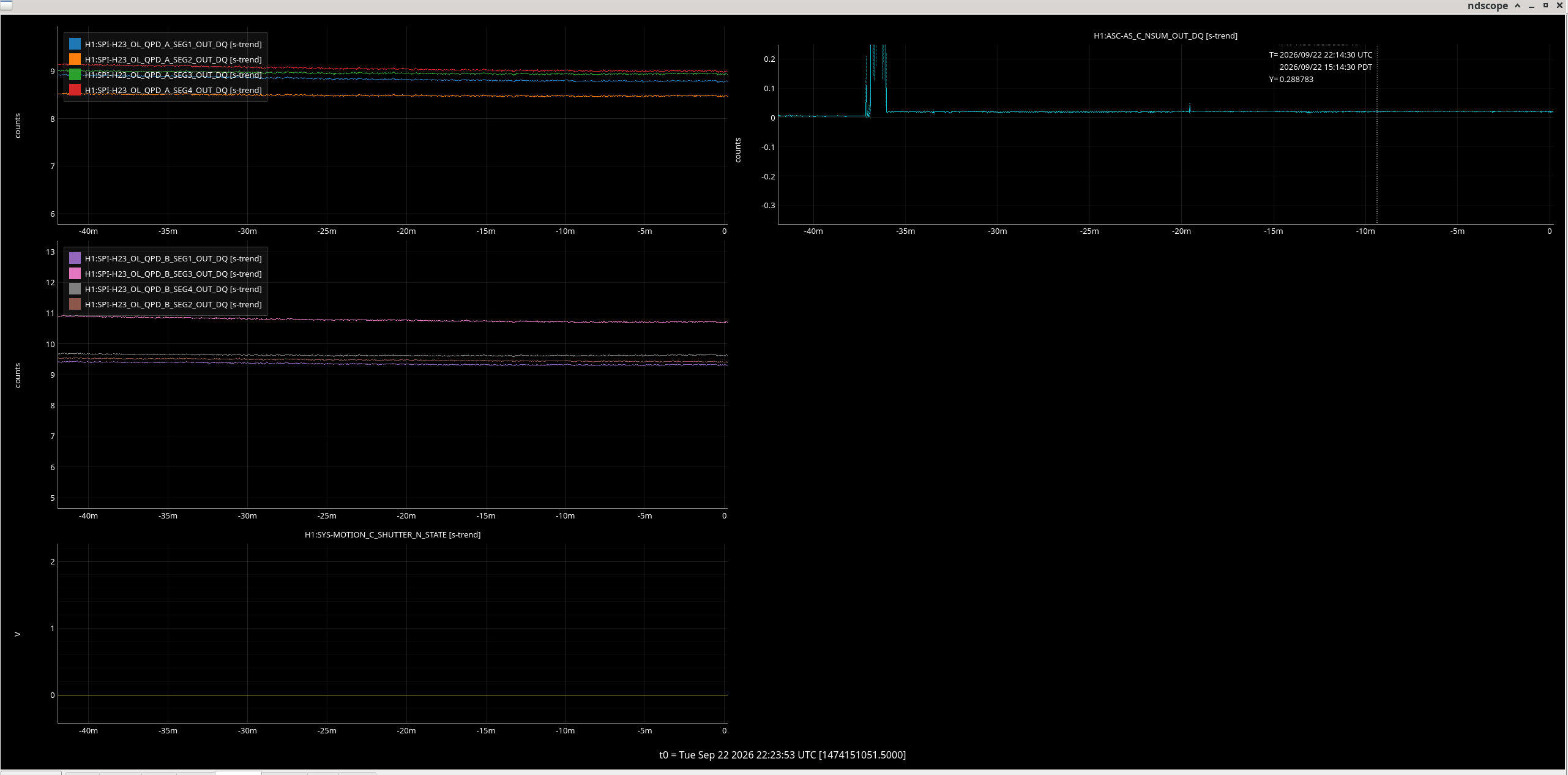Click the H1:SYS-MOTION_C_SHUTTER_N_STATE plot title
This screenshot has width=1568, height=775.
click(x=392, y=535)
